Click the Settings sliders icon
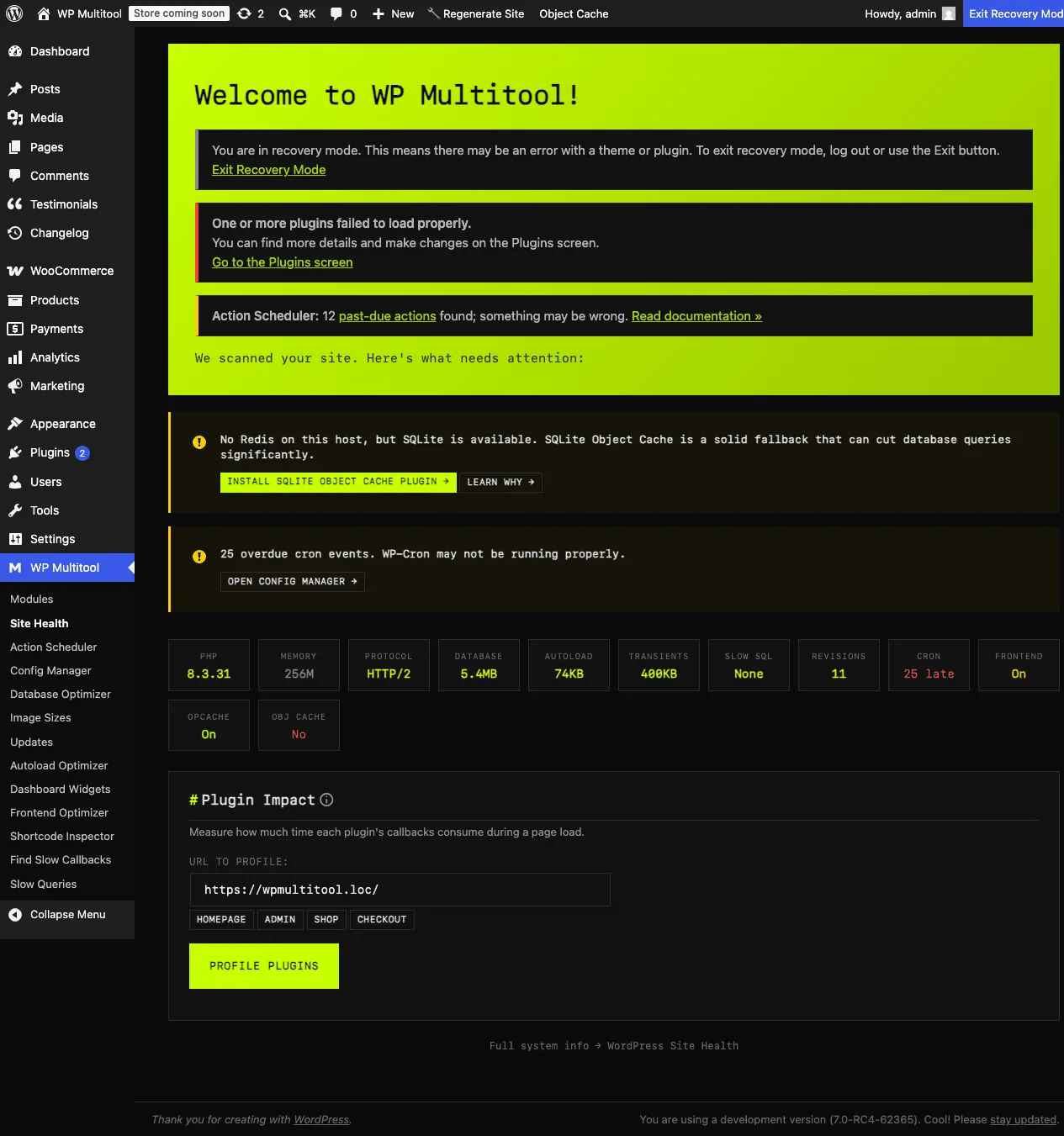1064x1136 pixels. [15, 539]
